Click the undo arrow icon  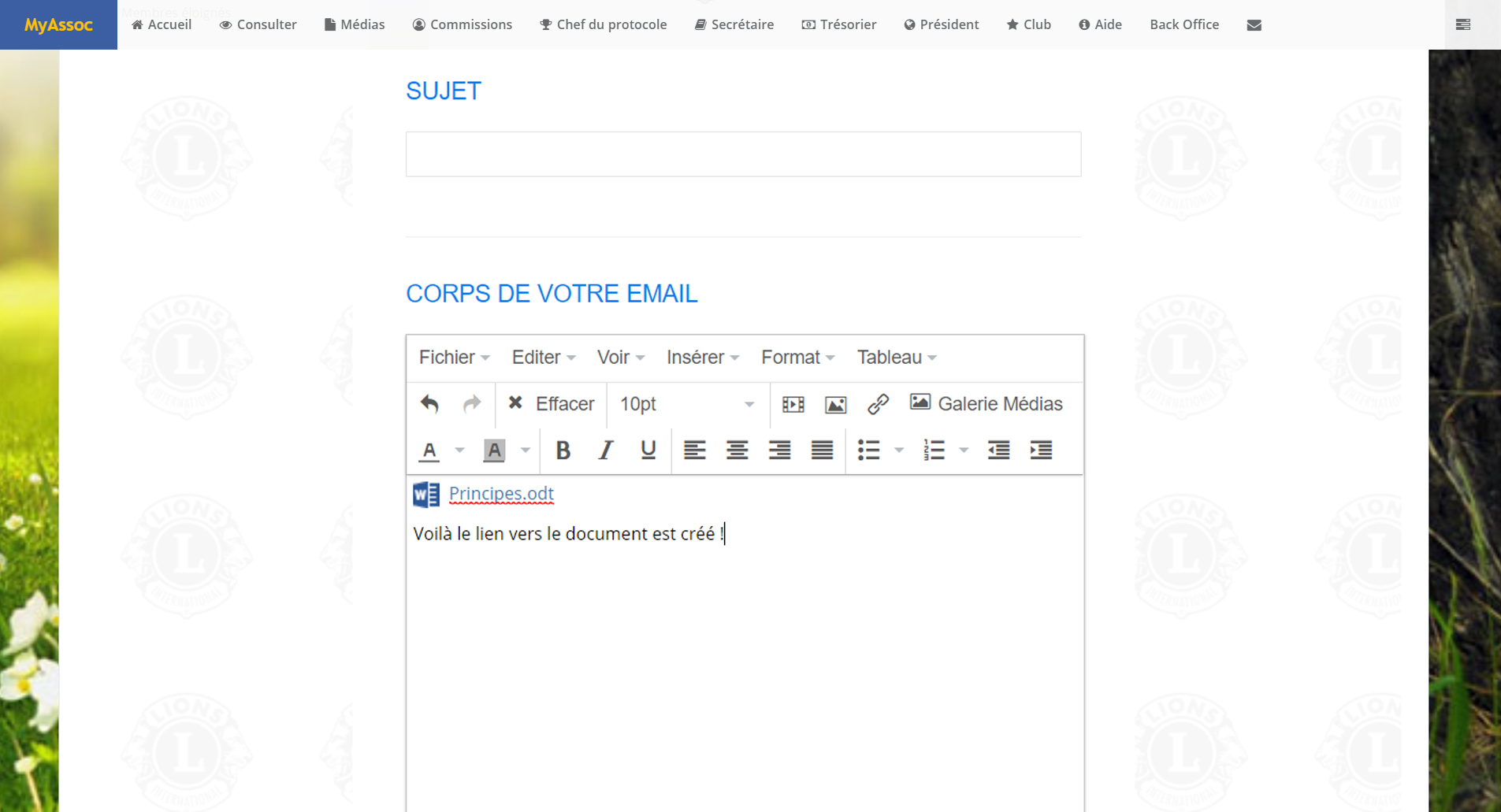(429, 404)
